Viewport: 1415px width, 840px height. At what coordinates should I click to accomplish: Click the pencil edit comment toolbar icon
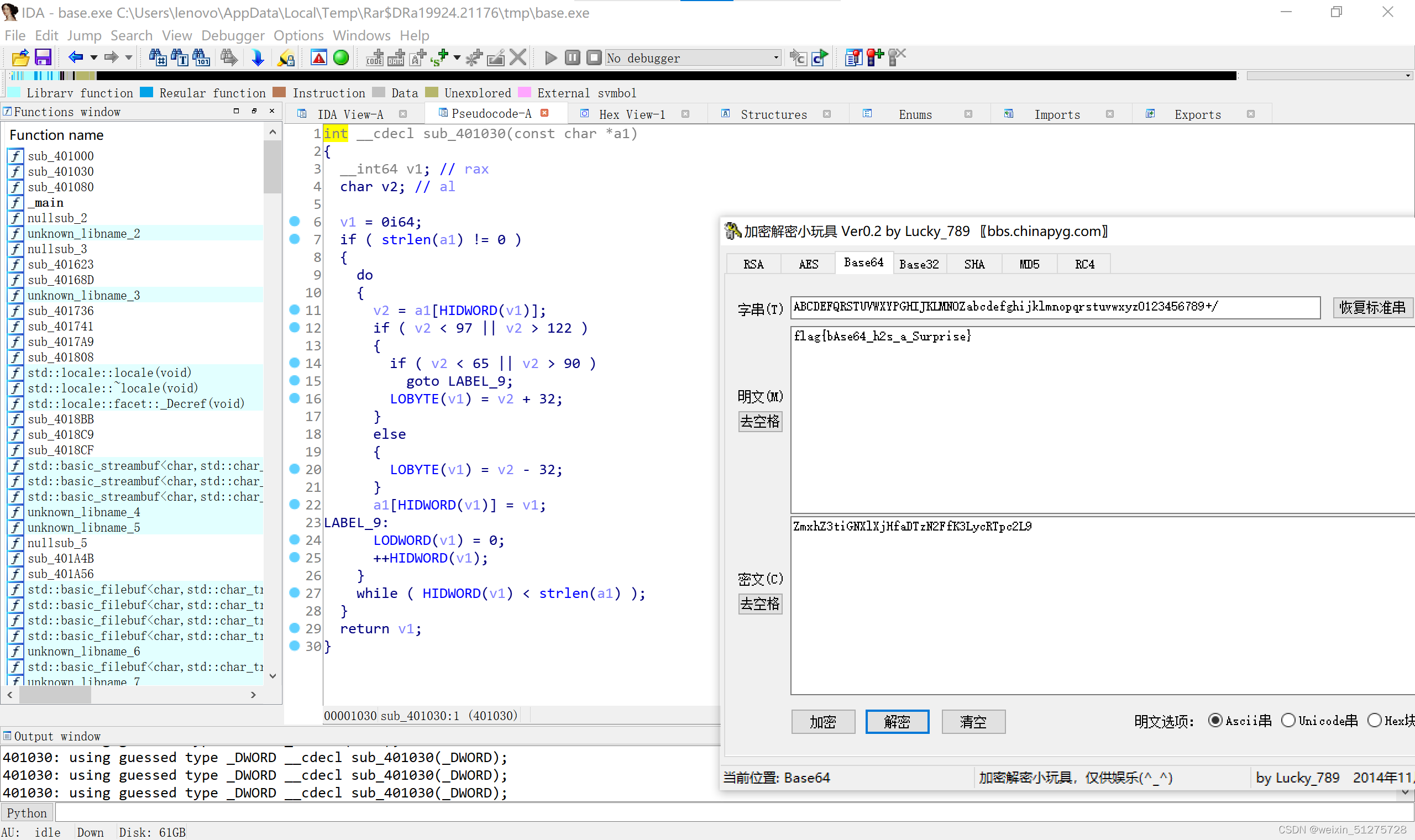[x=496, y=57]
